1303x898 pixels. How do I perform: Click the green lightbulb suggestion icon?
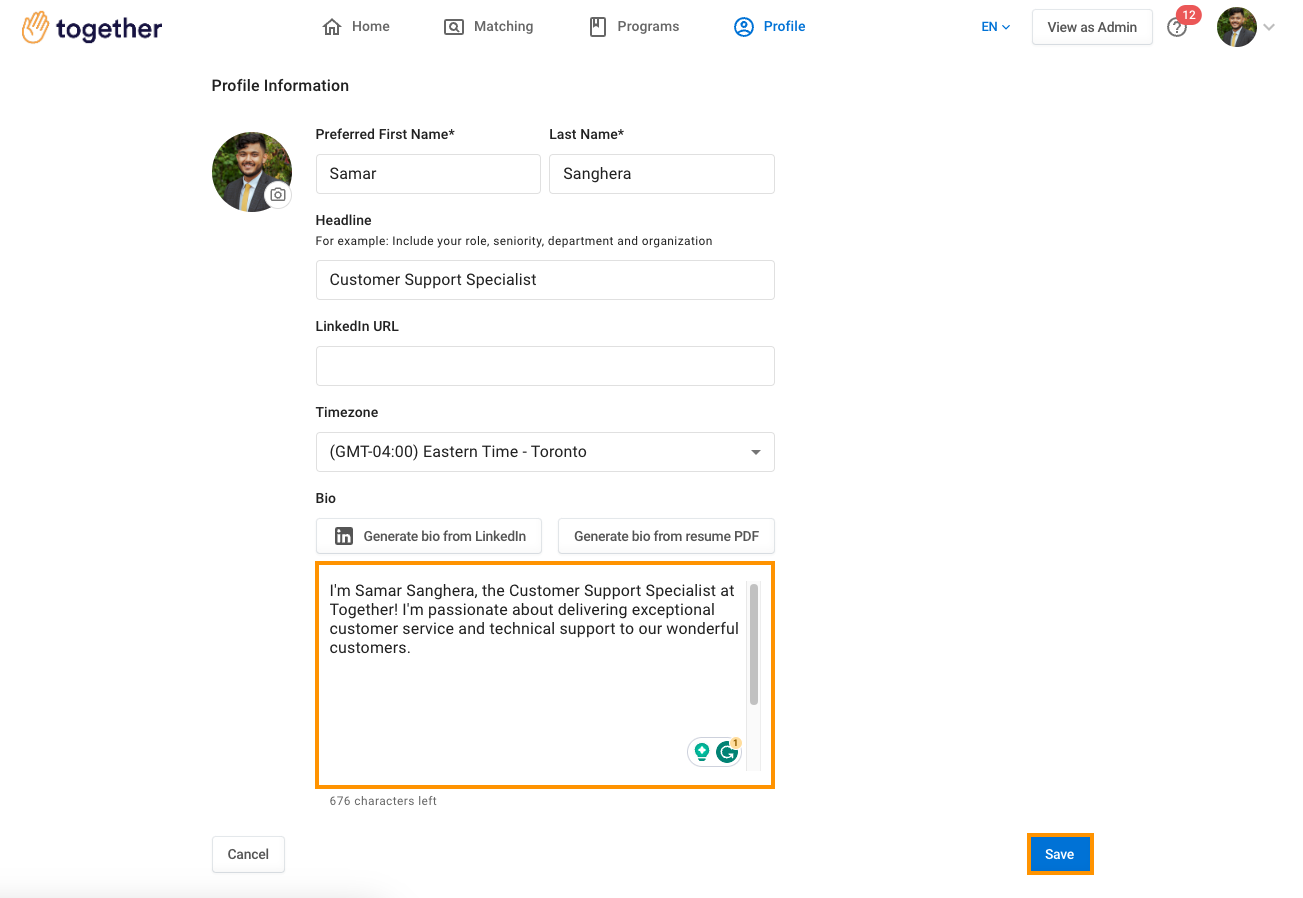pyautogui.click(x=702, y=751)
